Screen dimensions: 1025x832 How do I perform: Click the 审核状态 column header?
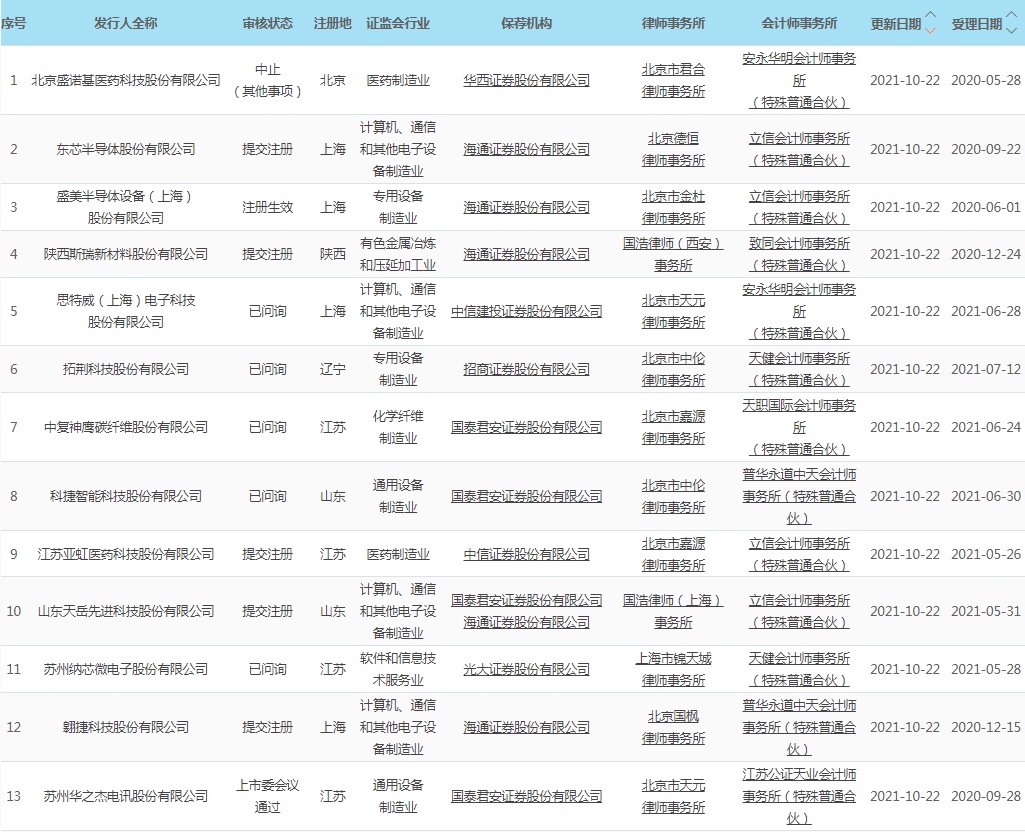pos(268,23)
